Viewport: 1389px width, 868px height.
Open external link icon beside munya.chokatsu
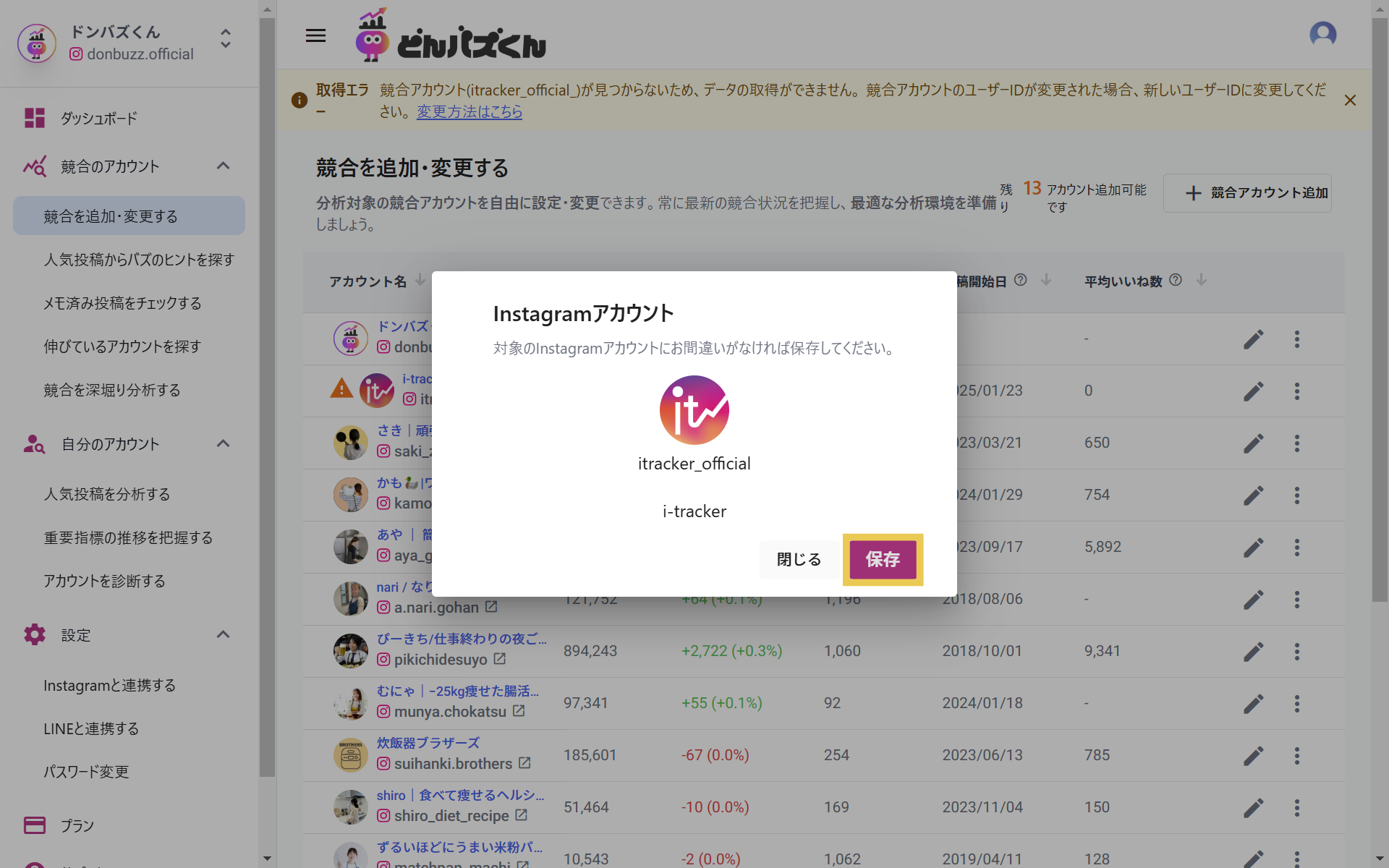519,711
